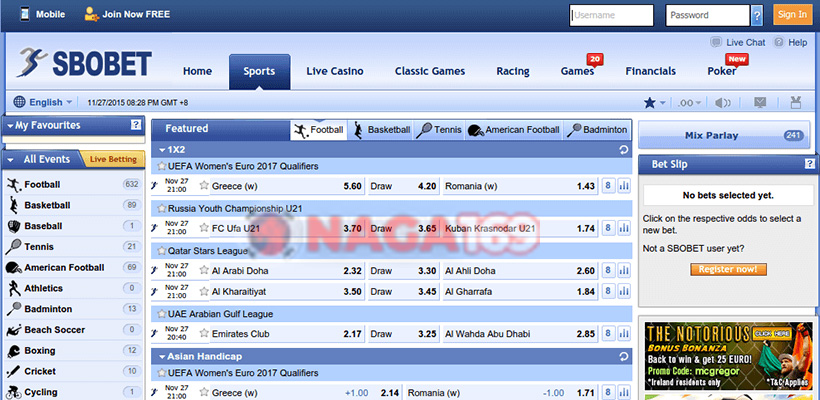Click the Boxing glove sport icon
The image size is (820, 400).
click(14, 351)
